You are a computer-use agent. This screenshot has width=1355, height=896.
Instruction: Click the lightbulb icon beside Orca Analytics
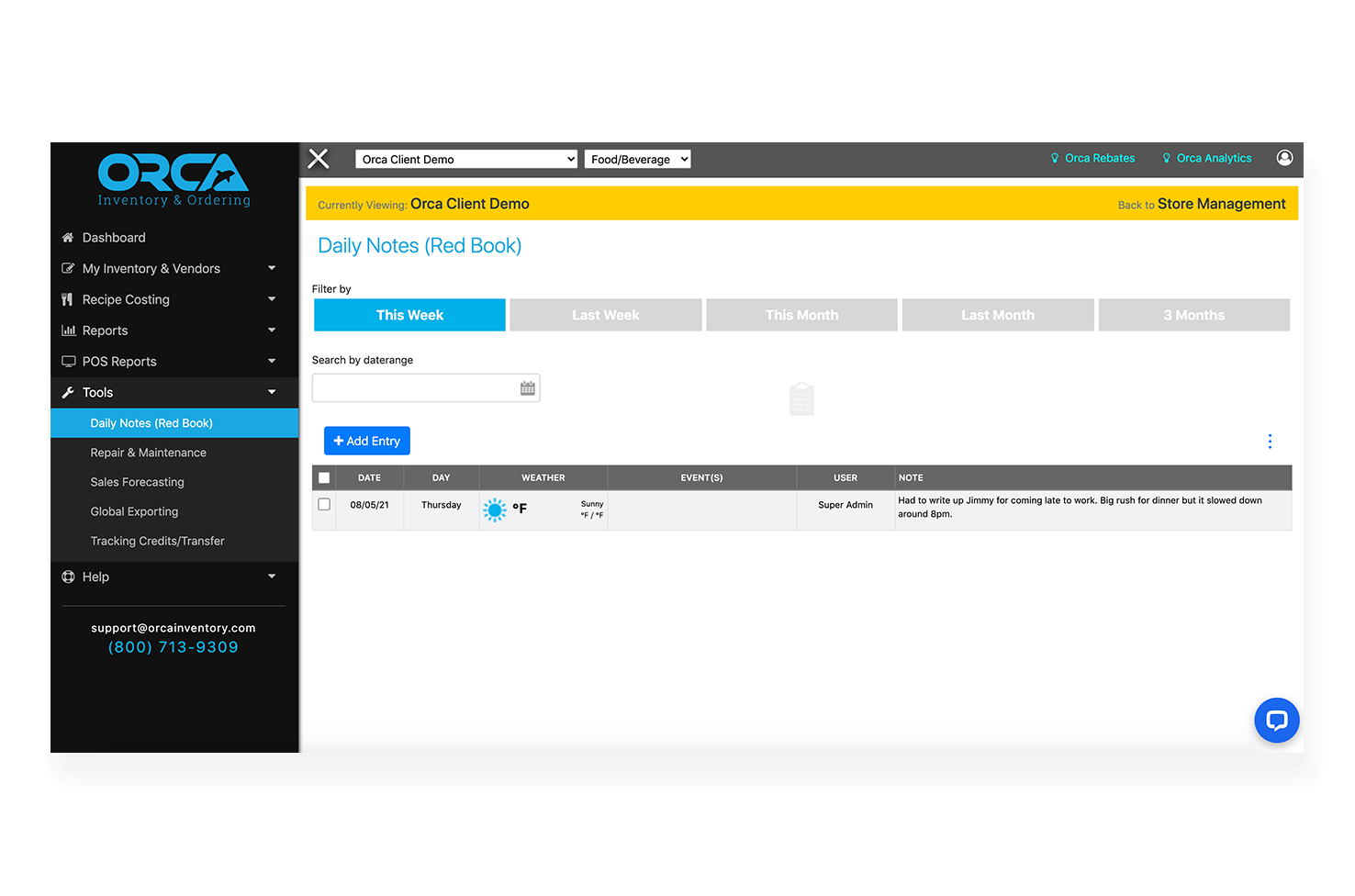[1167, 158]
